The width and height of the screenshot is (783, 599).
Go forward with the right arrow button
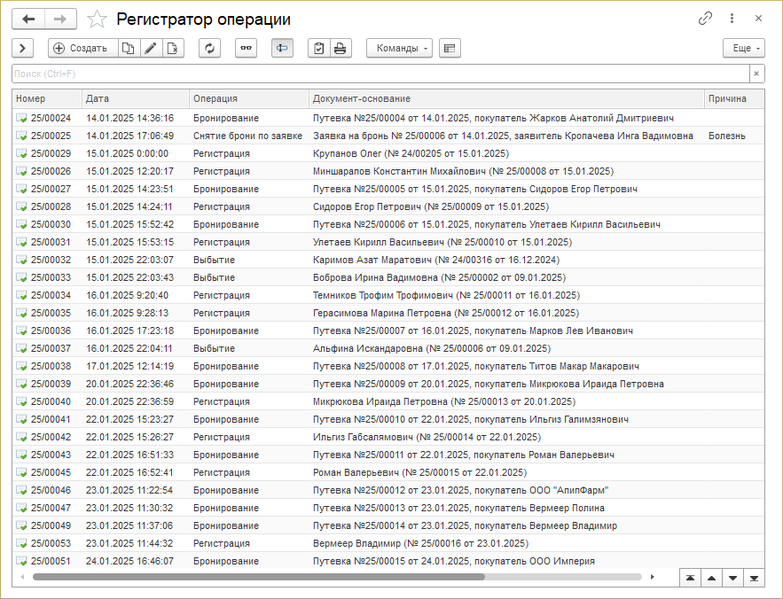pyautogui.click(x=60, y=19)
